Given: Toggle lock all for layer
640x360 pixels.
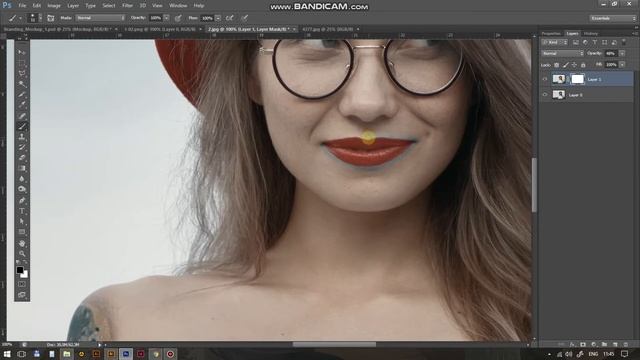Looking at the screenshot, I should click(x=583, y=65).
